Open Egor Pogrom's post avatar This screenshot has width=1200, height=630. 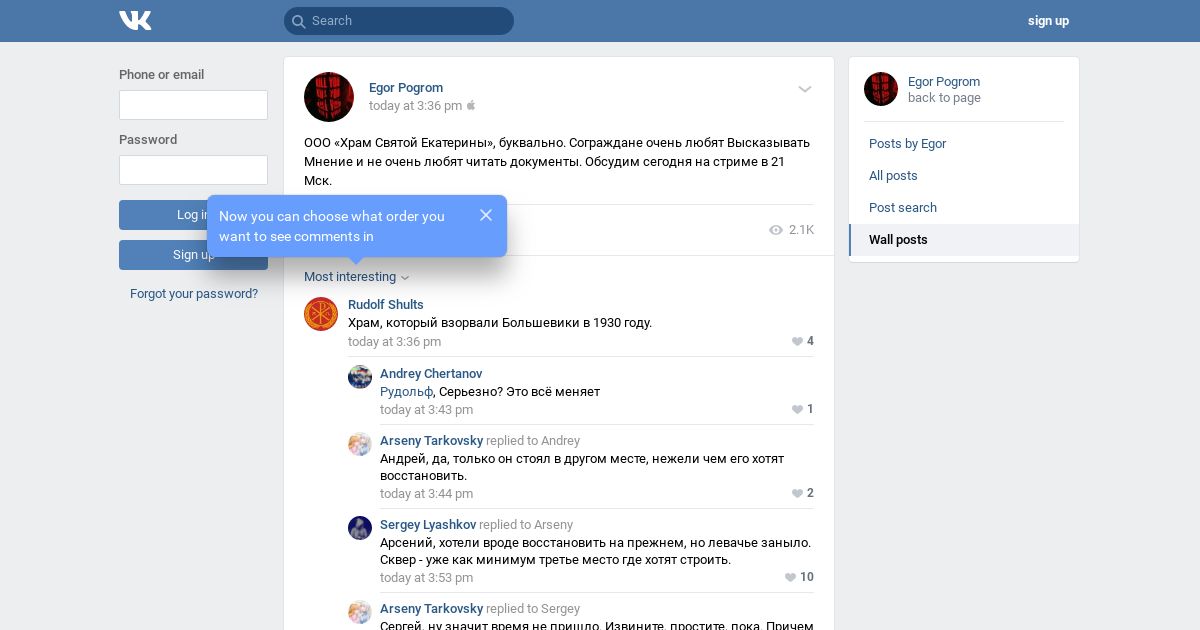(x=329, y=97)
